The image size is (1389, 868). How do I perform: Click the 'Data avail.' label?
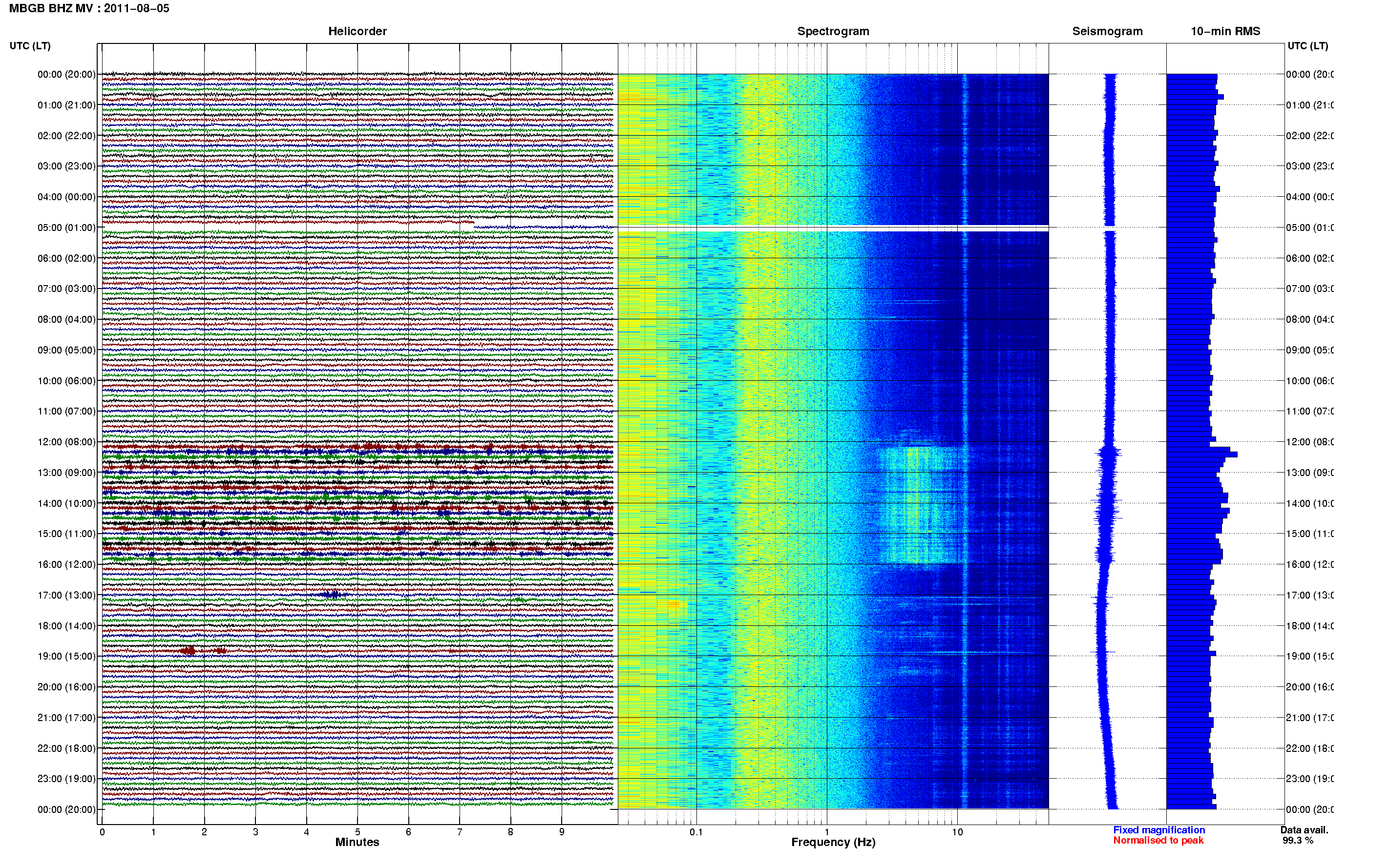click(1304, 830)
